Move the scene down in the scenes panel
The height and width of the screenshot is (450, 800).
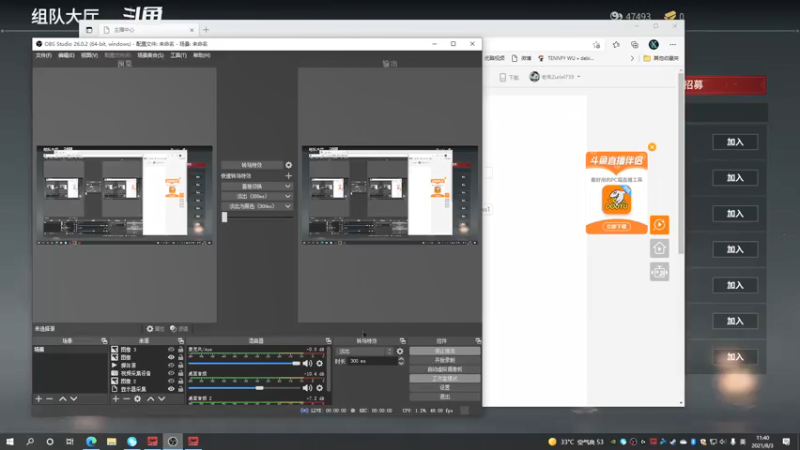(x=73, y=398)
